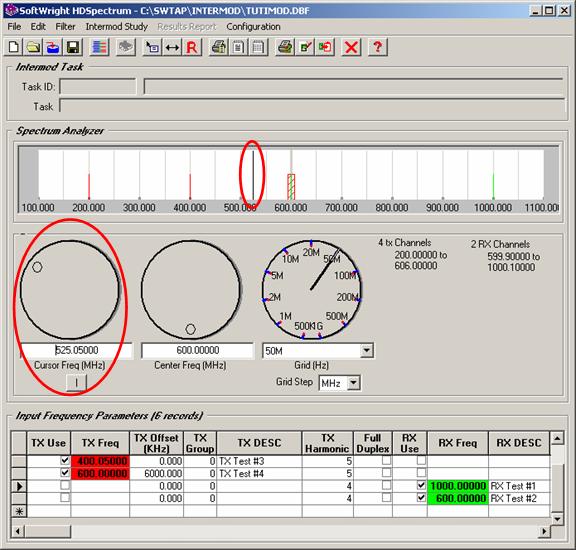Image resolution: width=576 pixels, height=550 pixels.
Task: Click the greyed-out gray toolbar icon
Action: pyautogui.click(x=126, y=47)
